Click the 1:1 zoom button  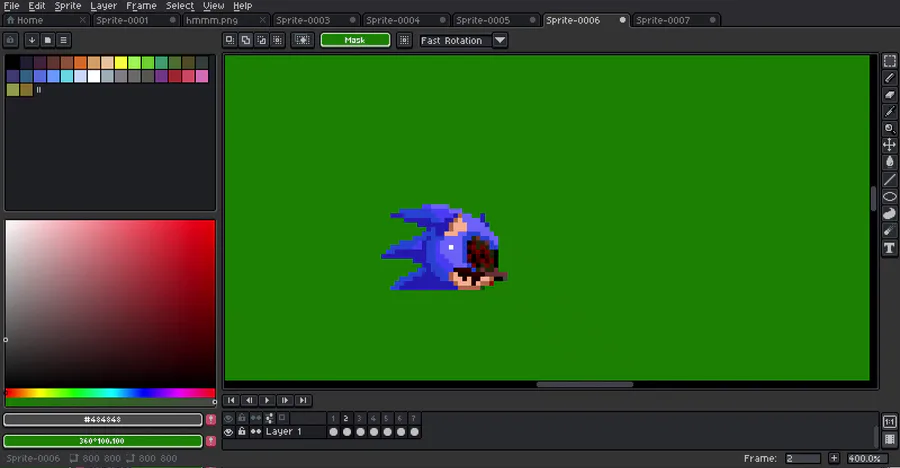[x=889, y=422]
